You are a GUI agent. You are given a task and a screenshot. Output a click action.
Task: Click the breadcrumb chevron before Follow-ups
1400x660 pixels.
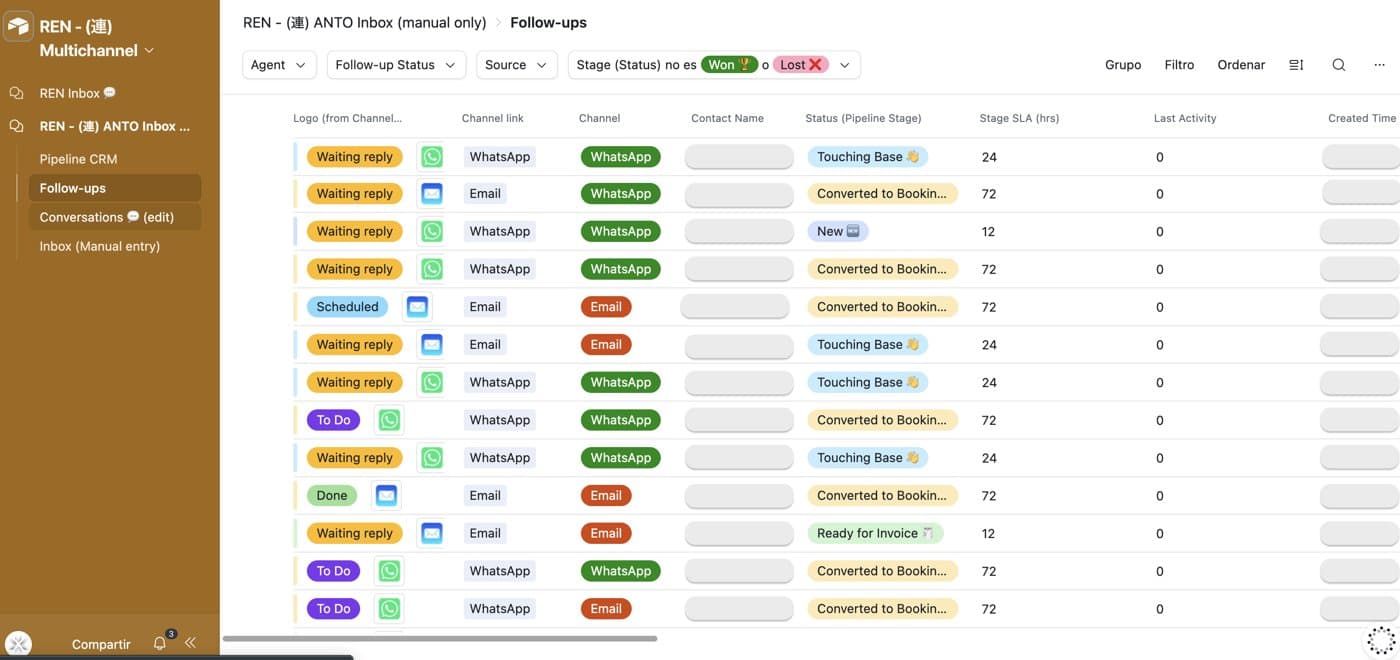[498, 22]
